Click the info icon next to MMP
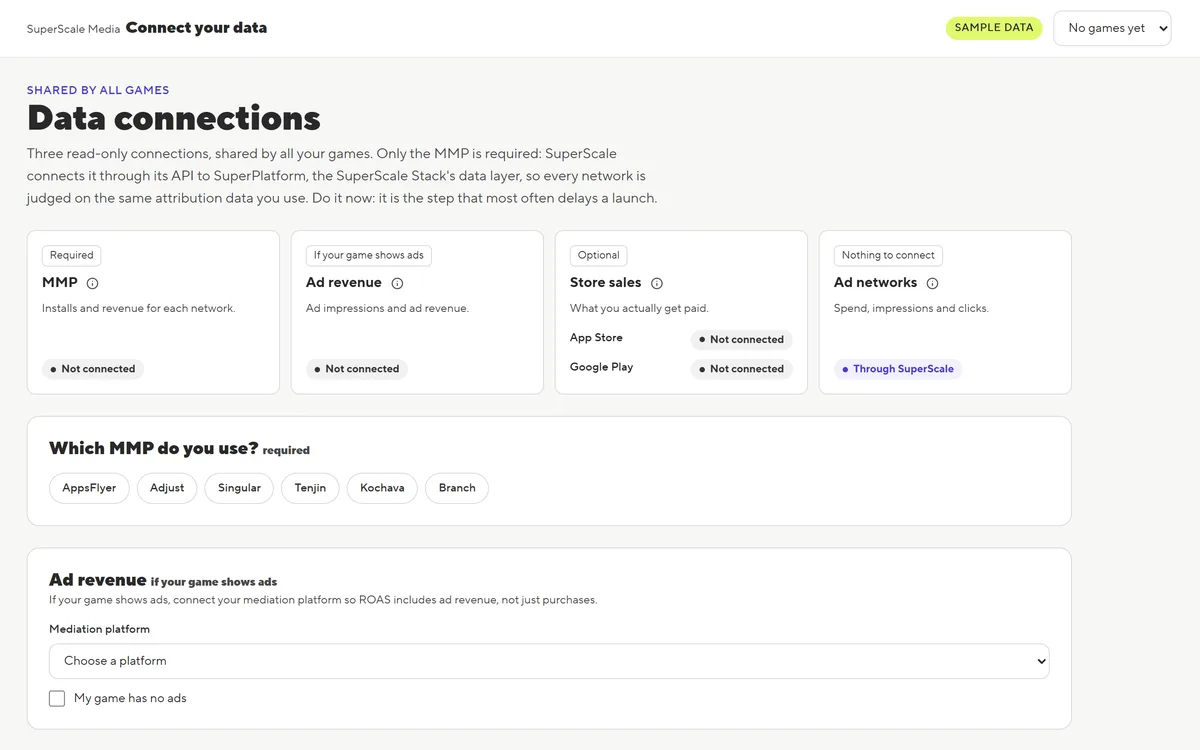Viewport: 1200px width, 750px height. 93,283
